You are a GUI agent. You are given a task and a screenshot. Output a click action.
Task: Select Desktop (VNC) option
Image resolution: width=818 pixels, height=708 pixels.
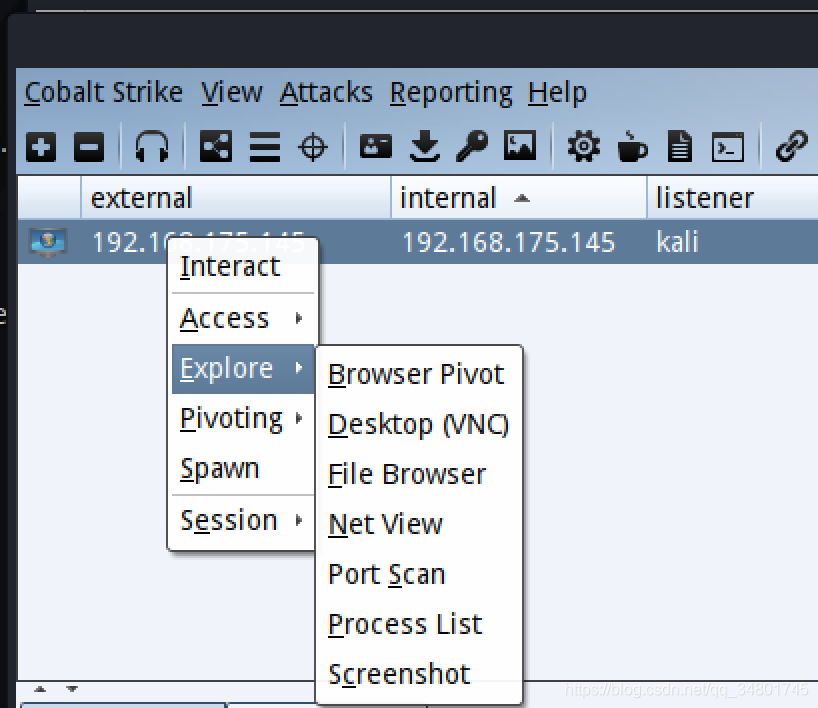pos(419,424)
